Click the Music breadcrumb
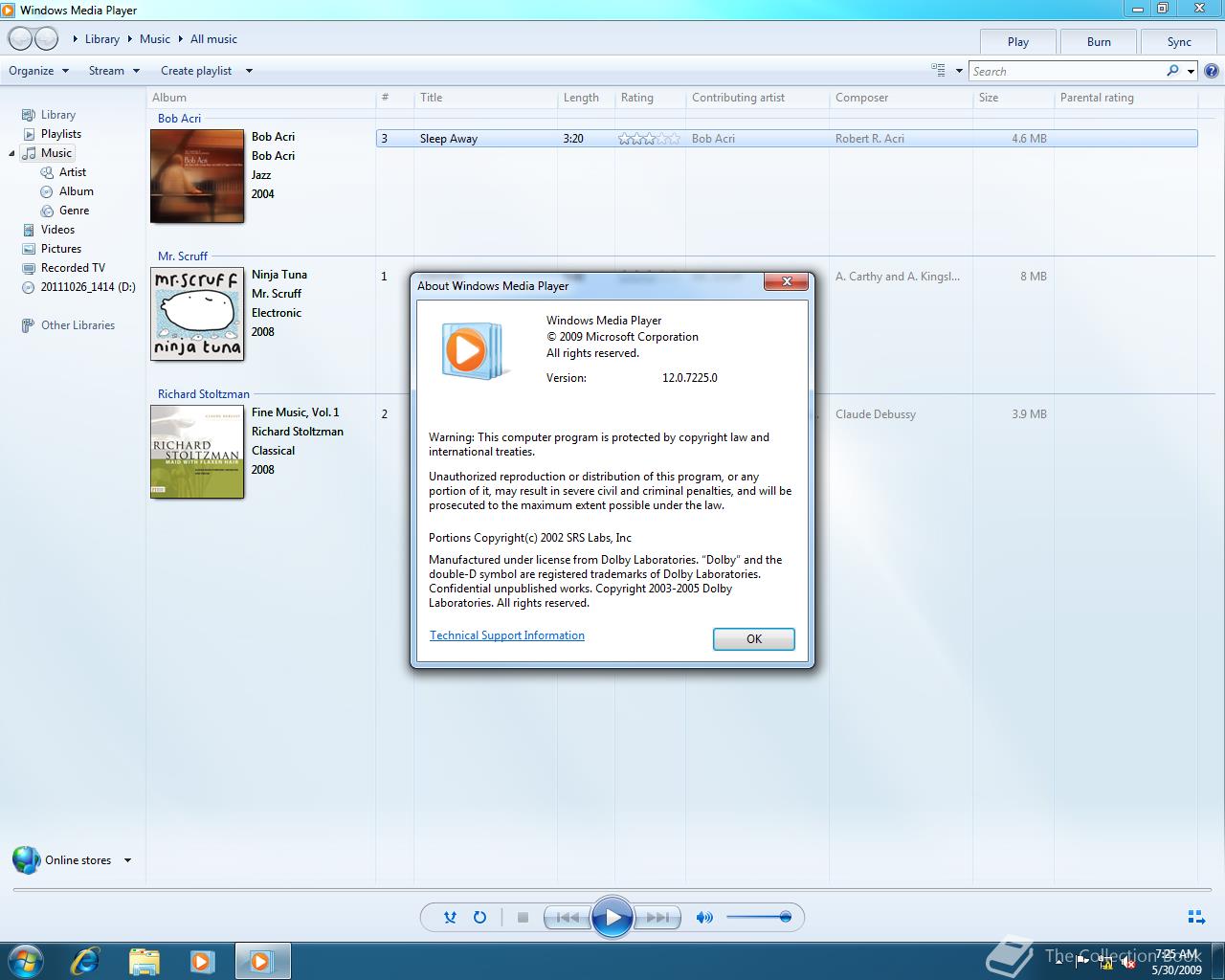The image size is (1225, 980). tap(154, 39)
